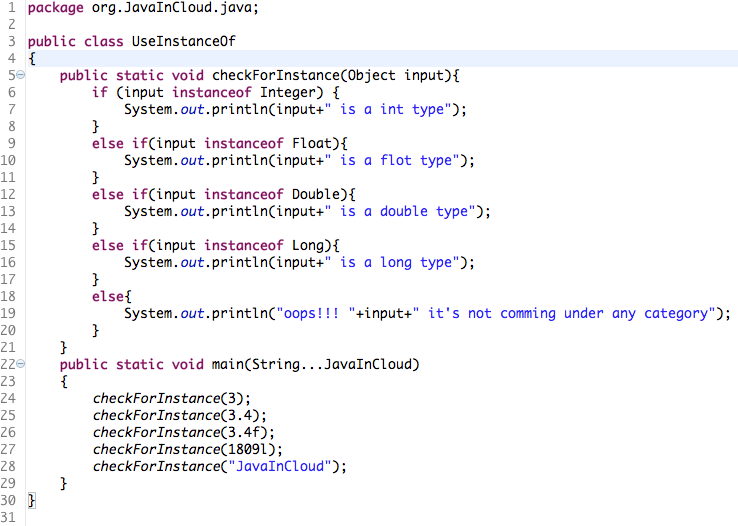The width and height of the screenshot is (738, 526).
Task: Select the " is a flot type" string
Action: 392,160
